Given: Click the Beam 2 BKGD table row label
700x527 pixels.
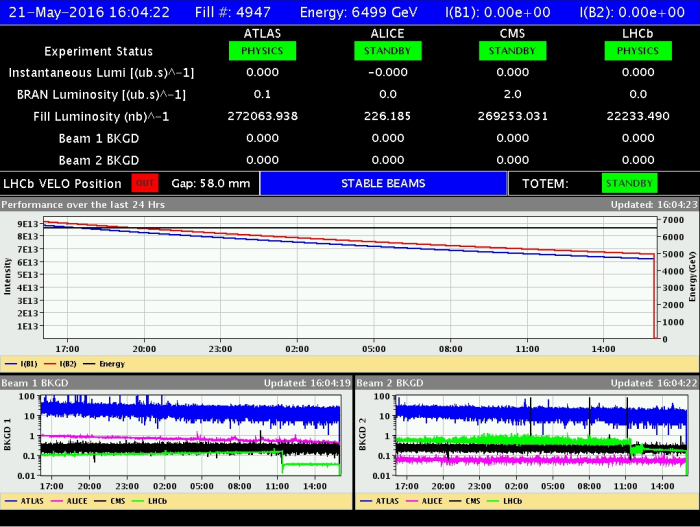Looking at the screenshot, I should coord(99,160).
